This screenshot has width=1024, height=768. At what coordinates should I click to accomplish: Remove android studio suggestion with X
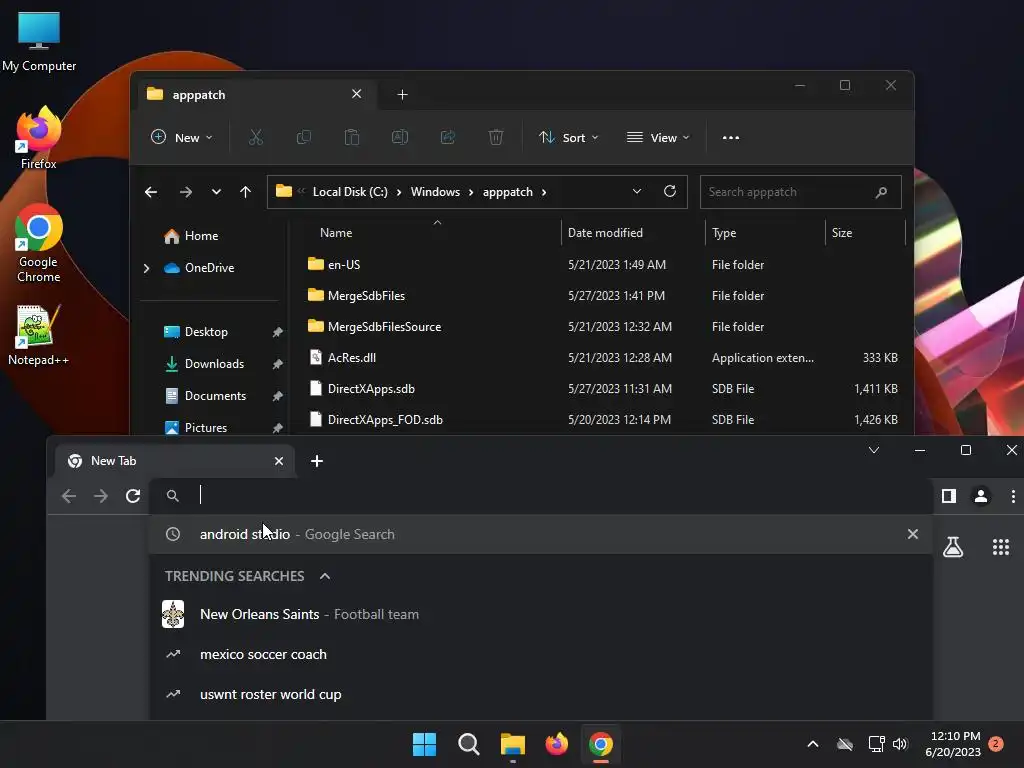(913, 534)
